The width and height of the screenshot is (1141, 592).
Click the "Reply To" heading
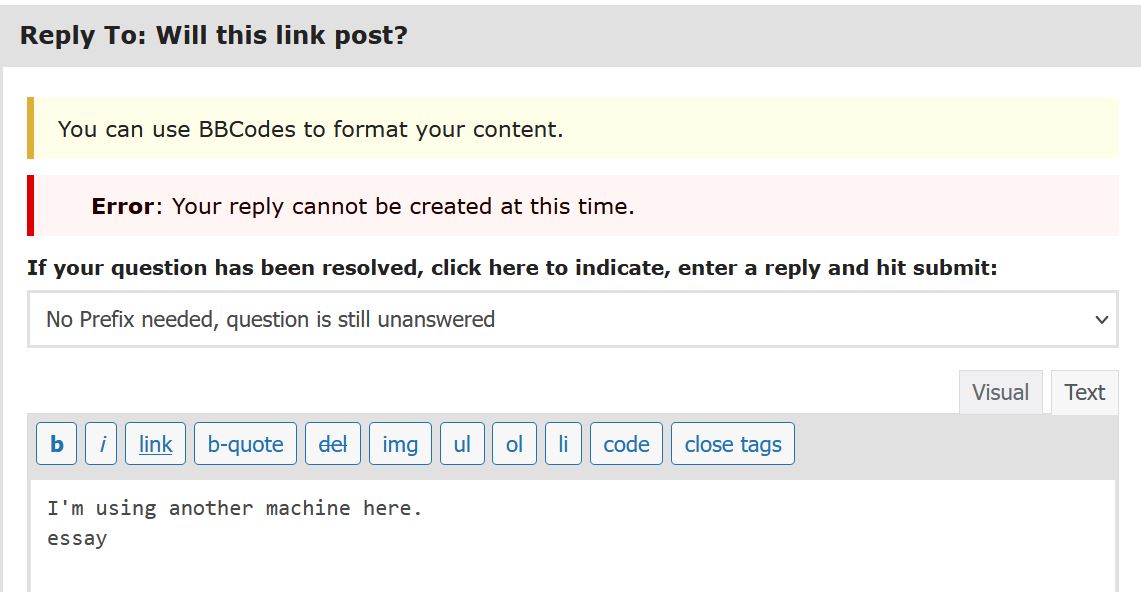214,36
